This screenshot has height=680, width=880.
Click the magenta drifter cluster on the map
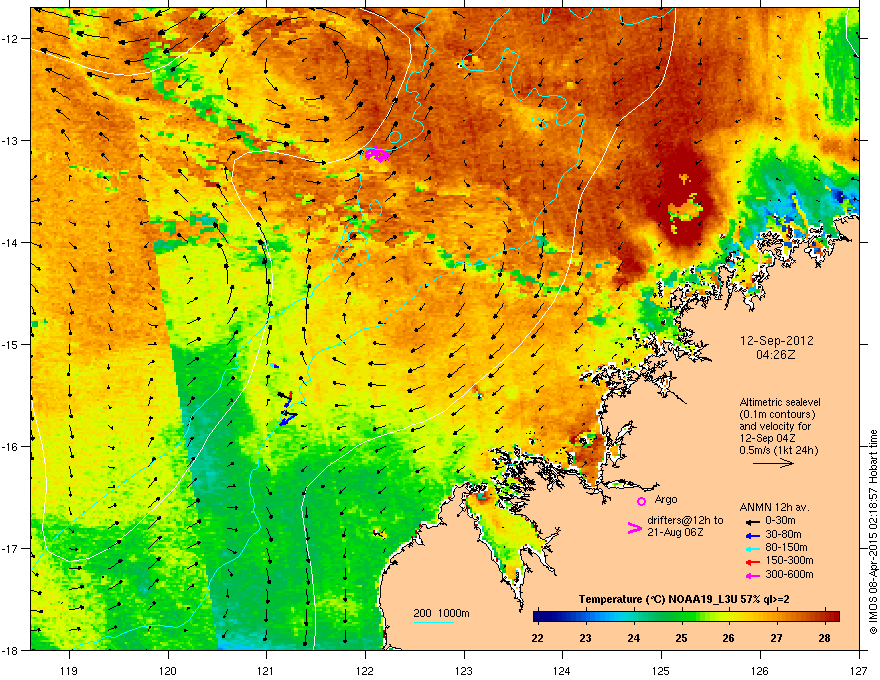(377, 153)
